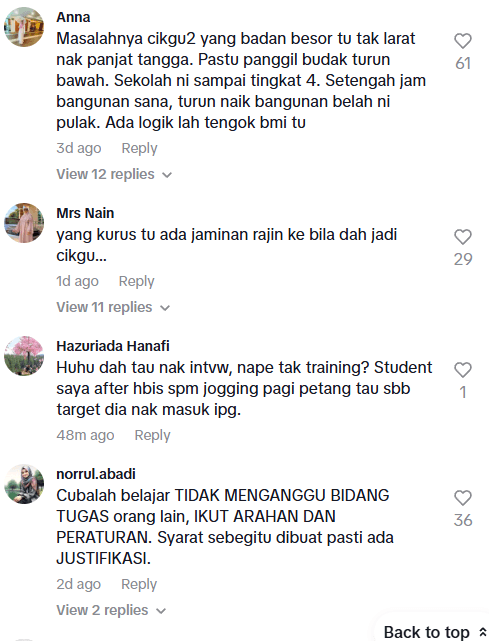Viewport: 489px width, 641px height.
Task: Like Mrs Nain's comment with the heart
Action: (x=463, y=237)
